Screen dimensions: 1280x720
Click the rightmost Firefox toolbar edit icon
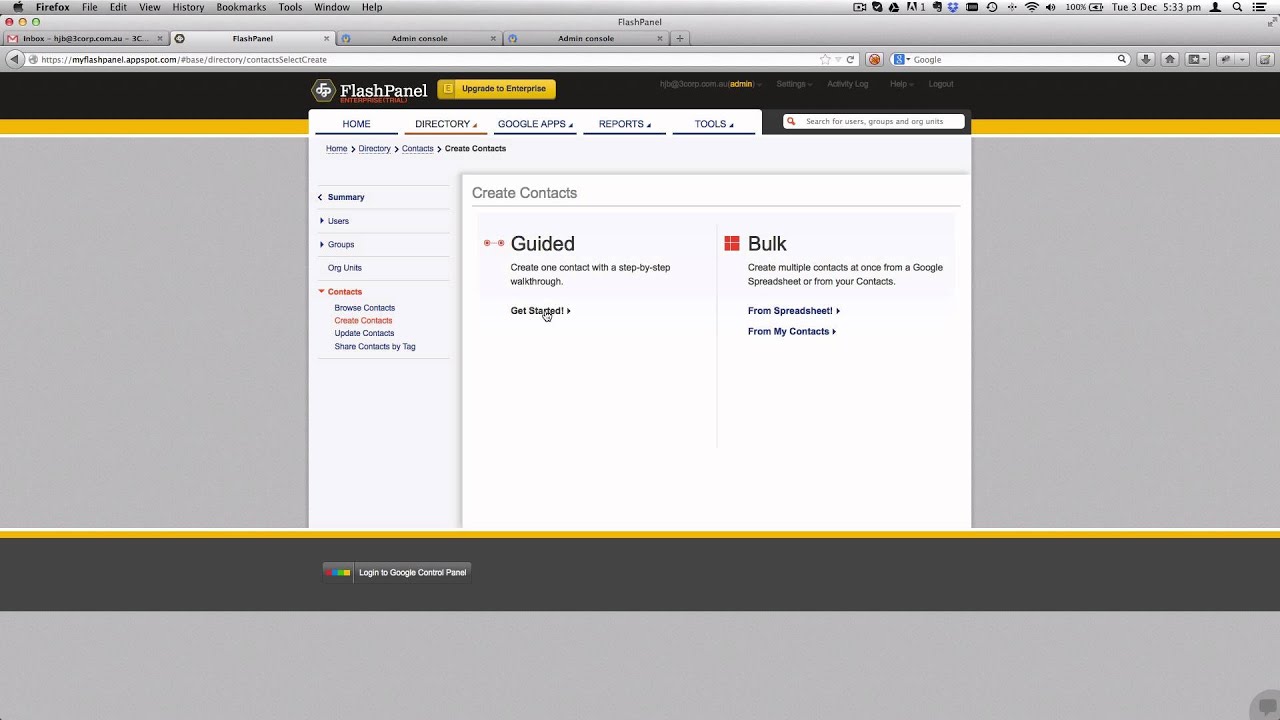tap(1264, 59)
